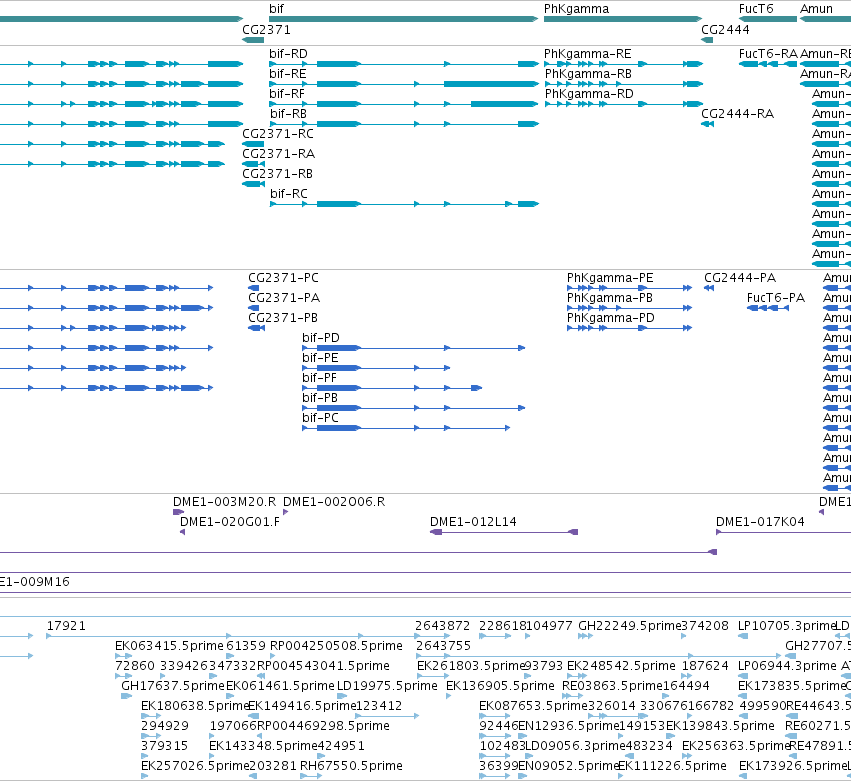Click CG2371-RC transcript label

(278, 134)
